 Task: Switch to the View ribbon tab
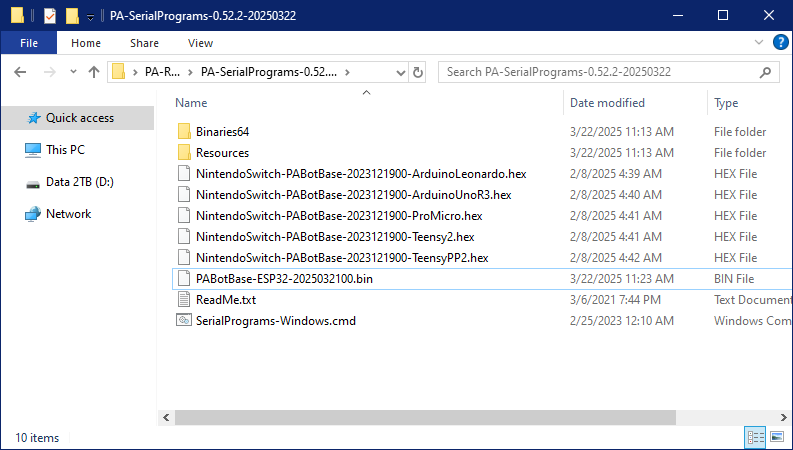click(200, 43)
